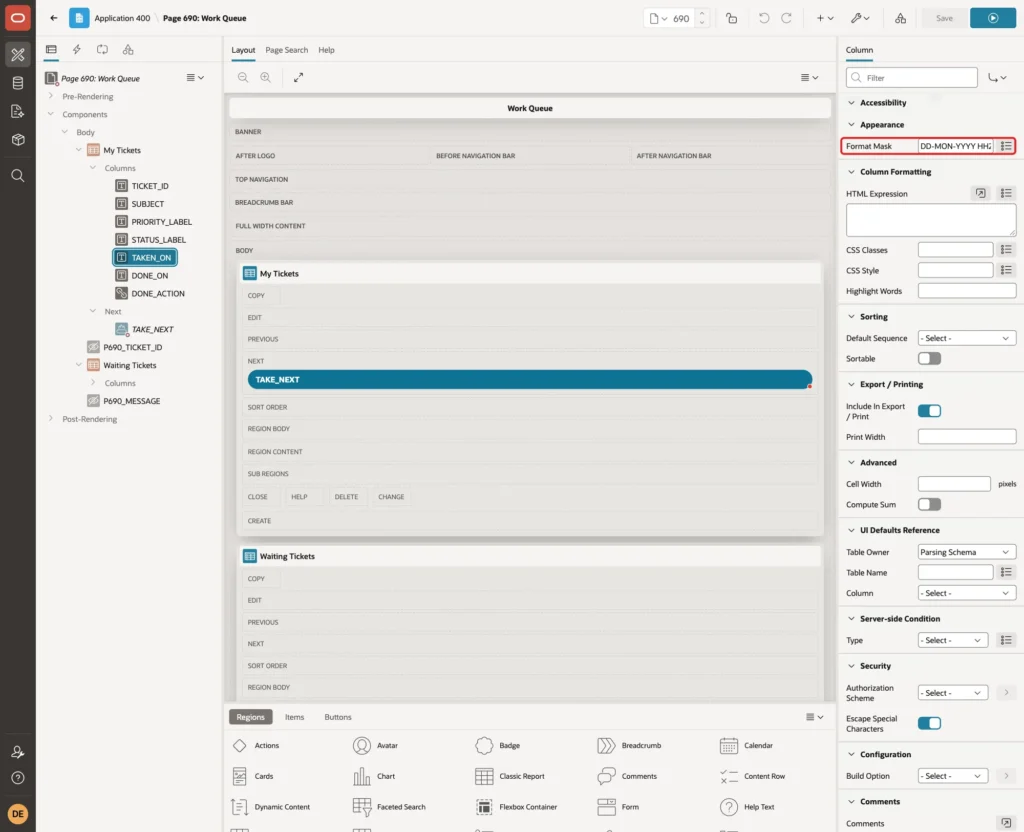The width and height of the screenshot is (1024, 832).
Task: Click the lock page icon
Action: tap(731, 18)
